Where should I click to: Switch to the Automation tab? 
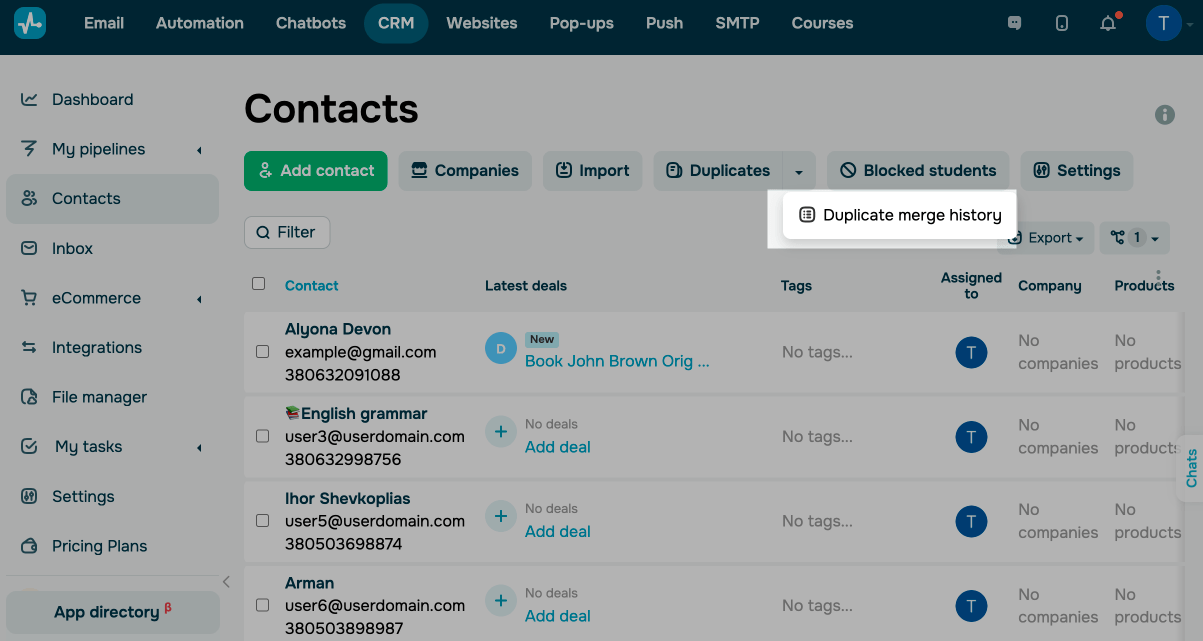200,23
